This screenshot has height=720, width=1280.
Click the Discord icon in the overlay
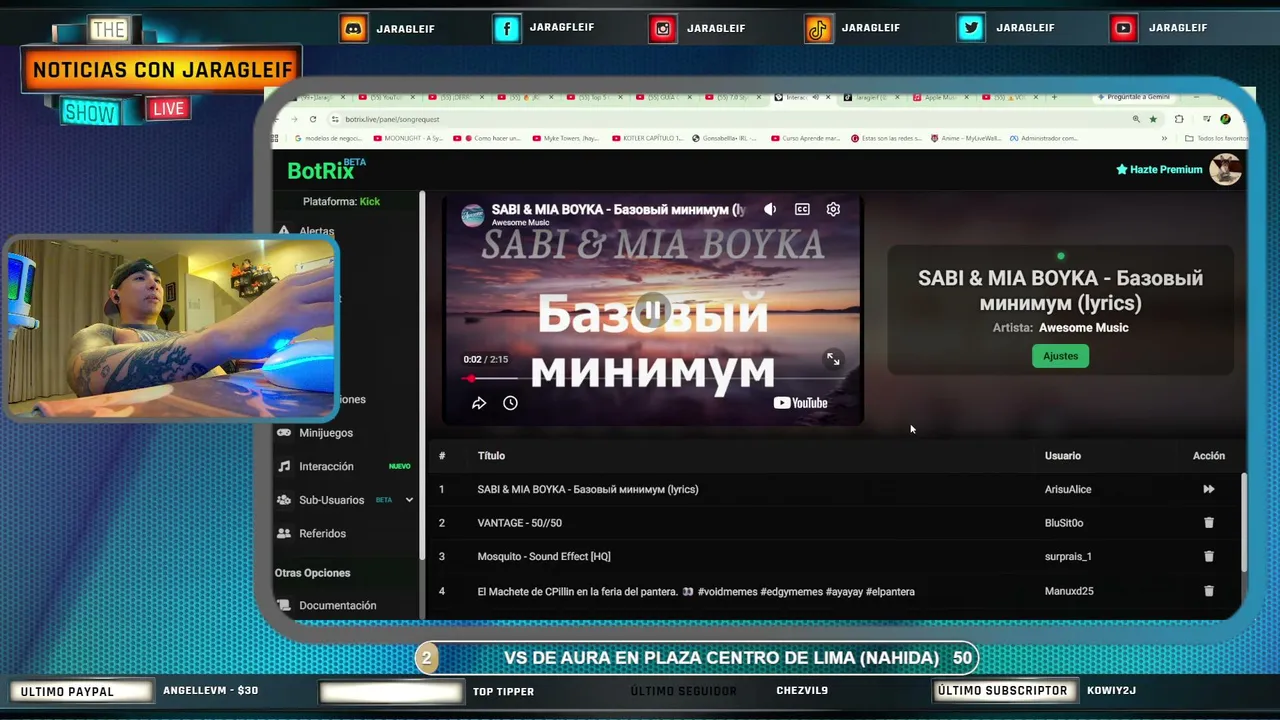click(x=353, y=28)
